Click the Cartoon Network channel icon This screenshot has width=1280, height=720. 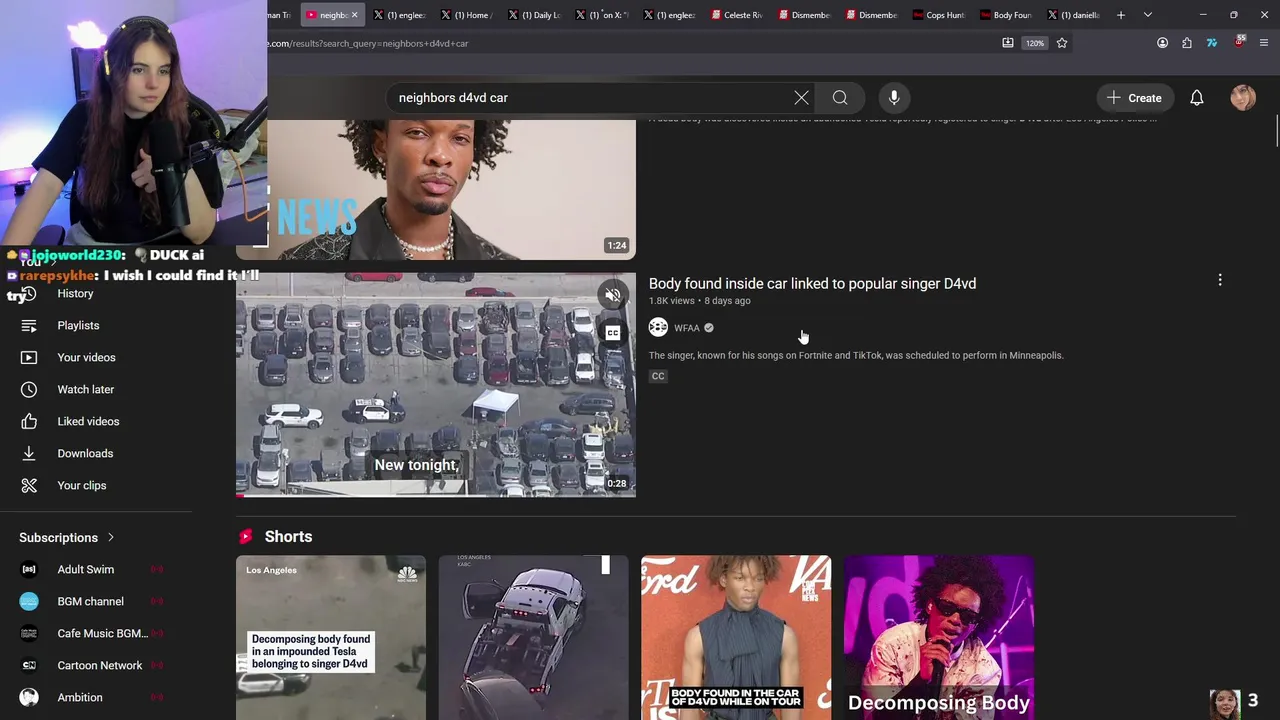pyautogui.click(x=29, y=666)
